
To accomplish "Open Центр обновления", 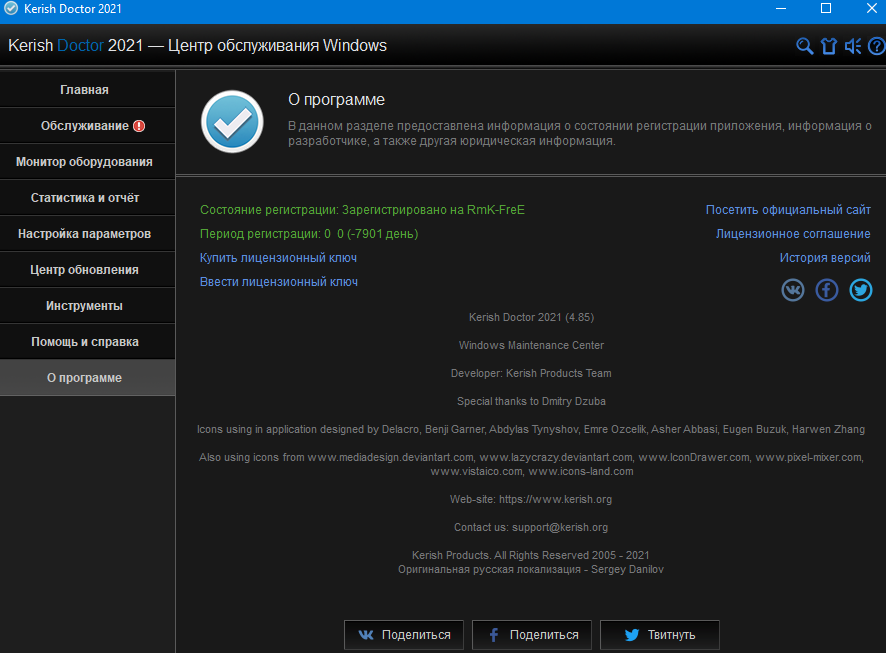I will click(88, 270).
